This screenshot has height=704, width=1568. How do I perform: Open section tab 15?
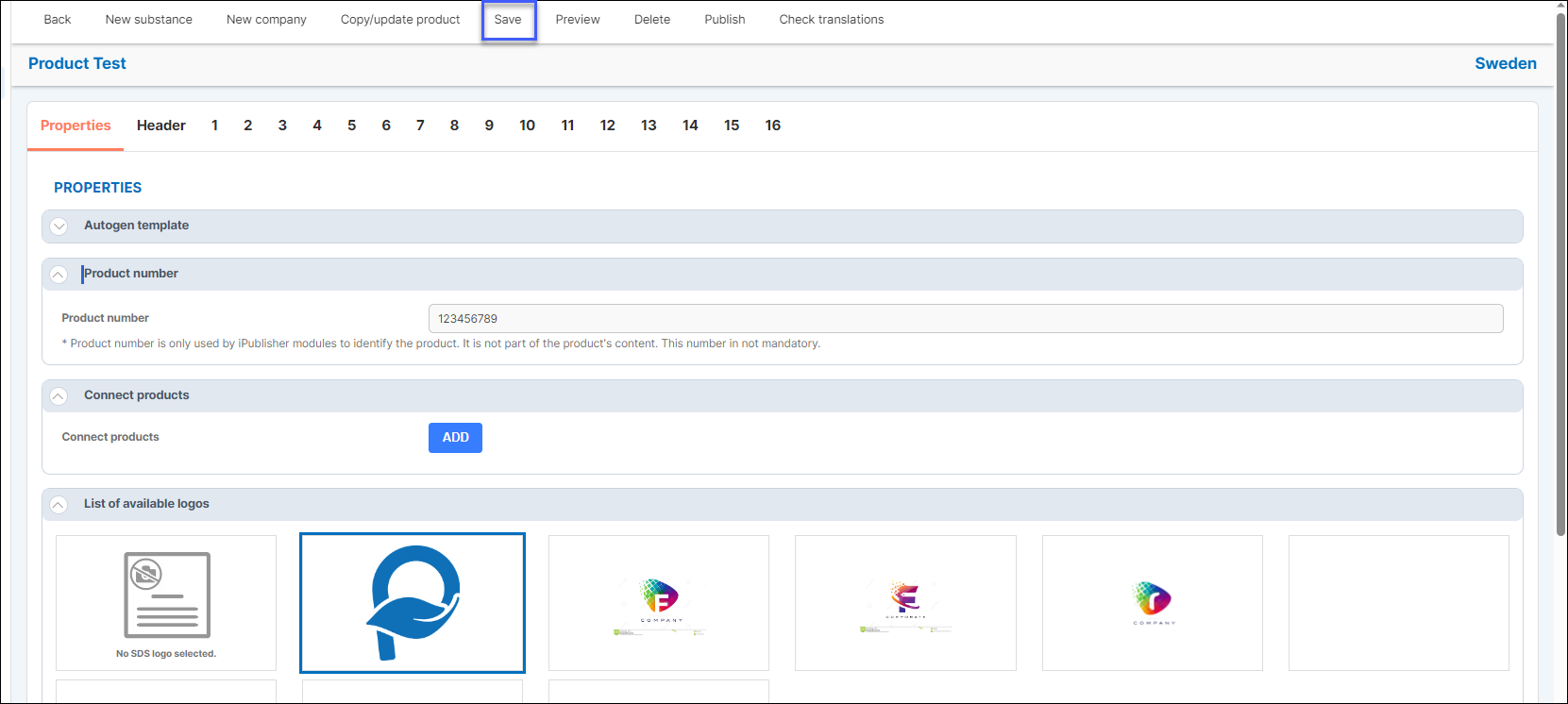click(732, 126)
